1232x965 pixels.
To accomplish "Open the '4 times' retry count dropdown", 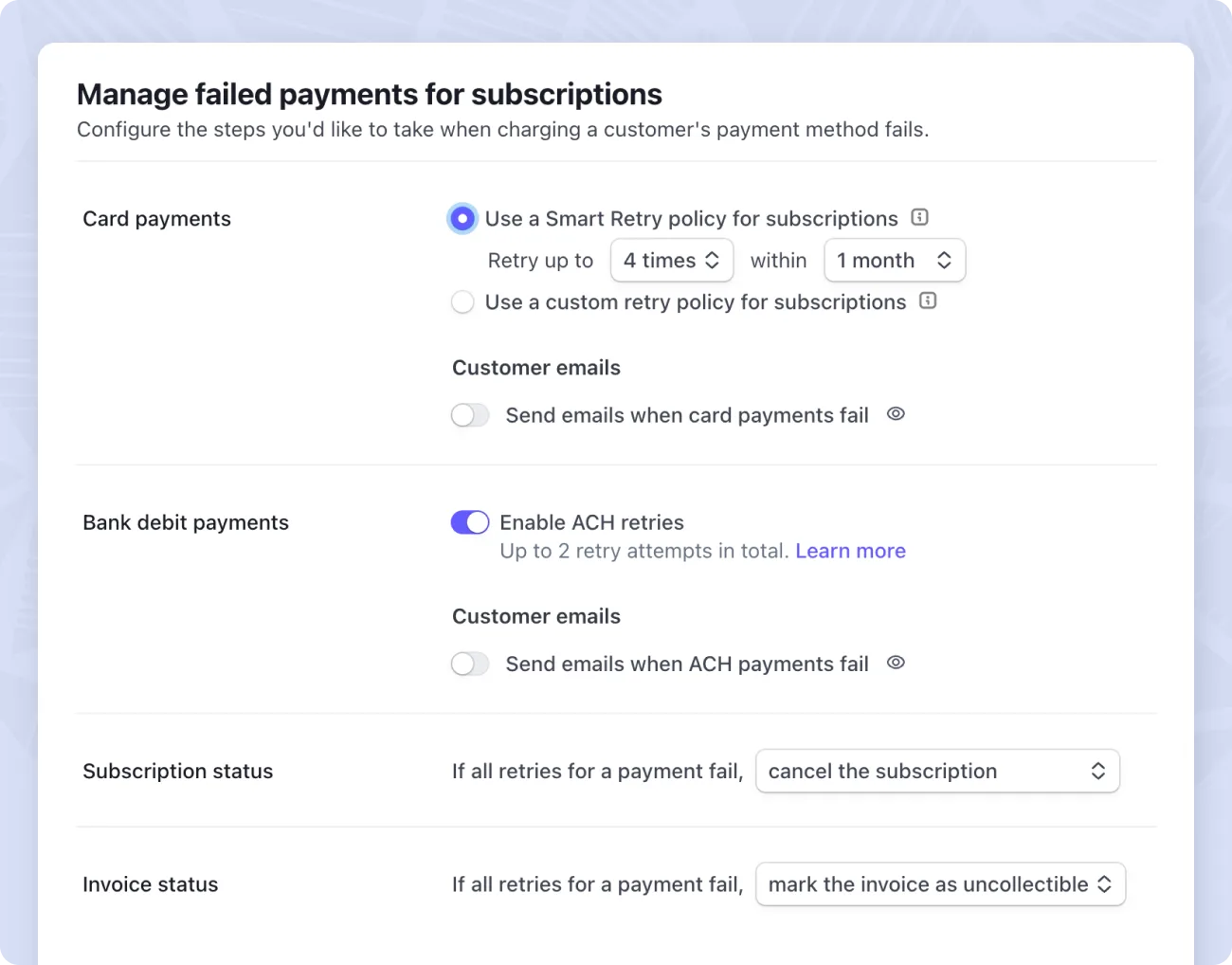I will 672,261.
